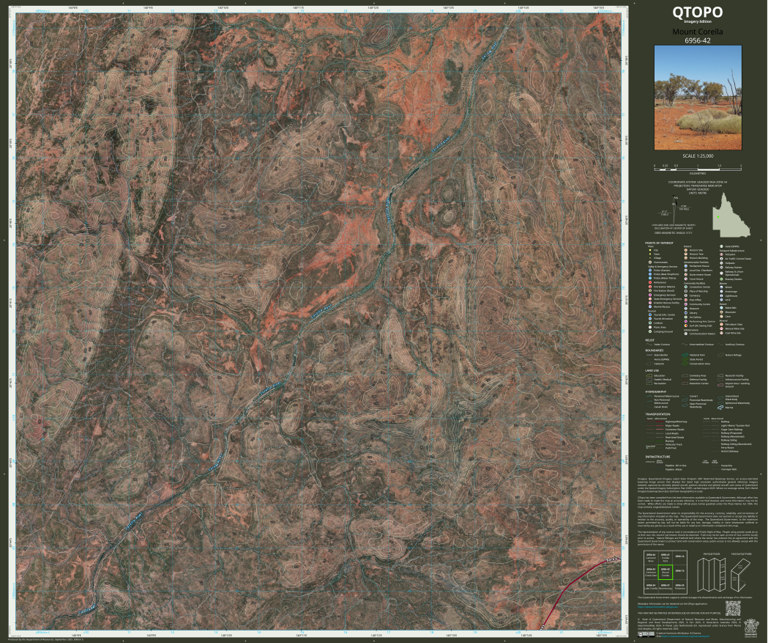Open the QTopo application URL link
The width and height of the screenshot is (768, 643).
click(658, 607)
